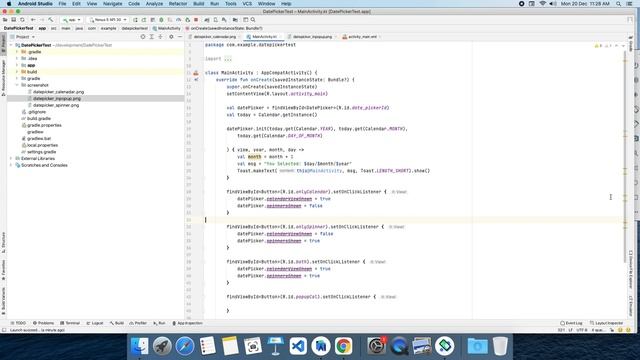The image size is (640, 360).
Task: Open the Problems tool window
Action: (43, 323)
